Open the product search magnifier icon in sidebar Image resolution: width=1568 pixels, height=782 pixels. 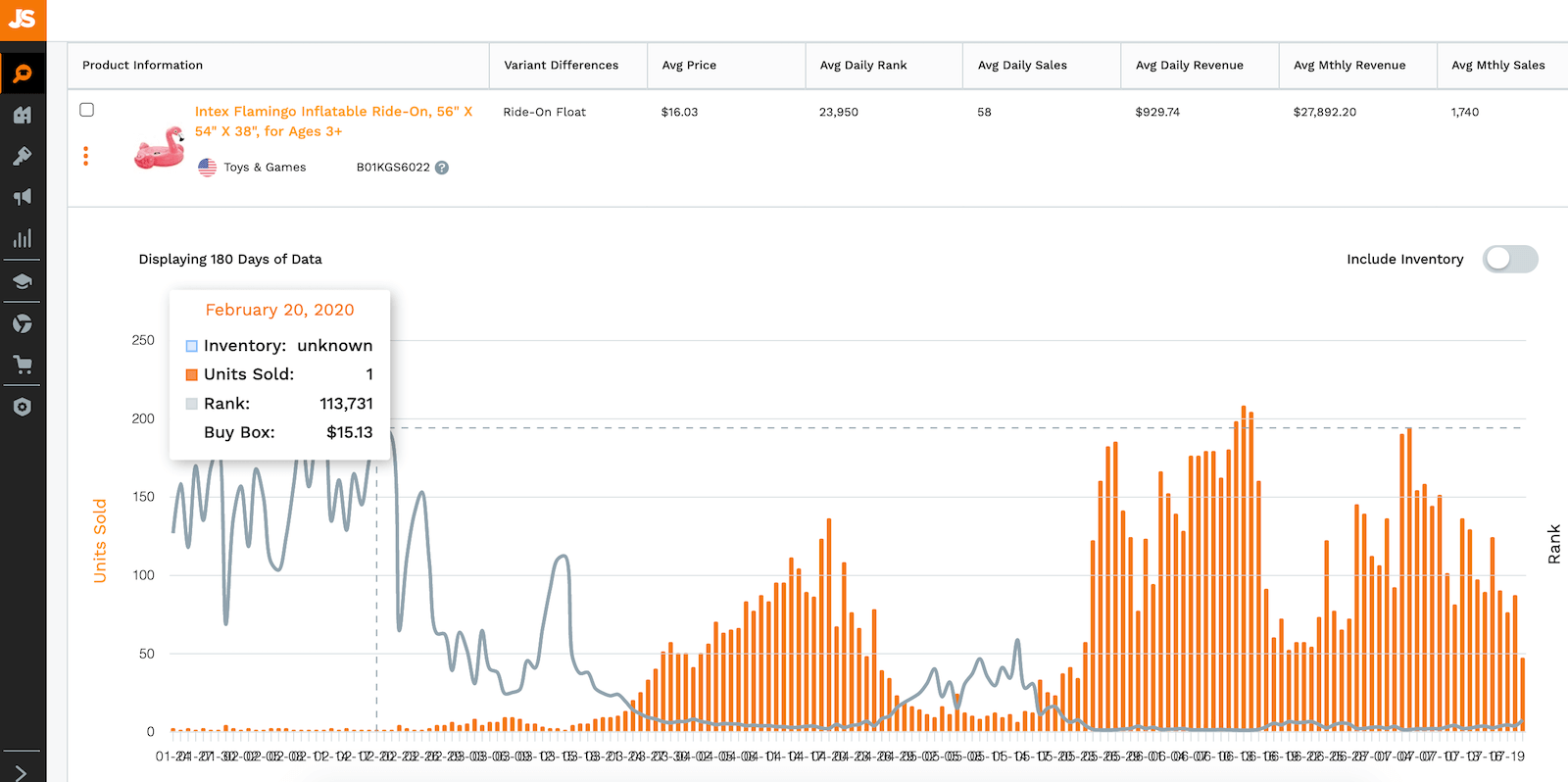click(23, 73)
